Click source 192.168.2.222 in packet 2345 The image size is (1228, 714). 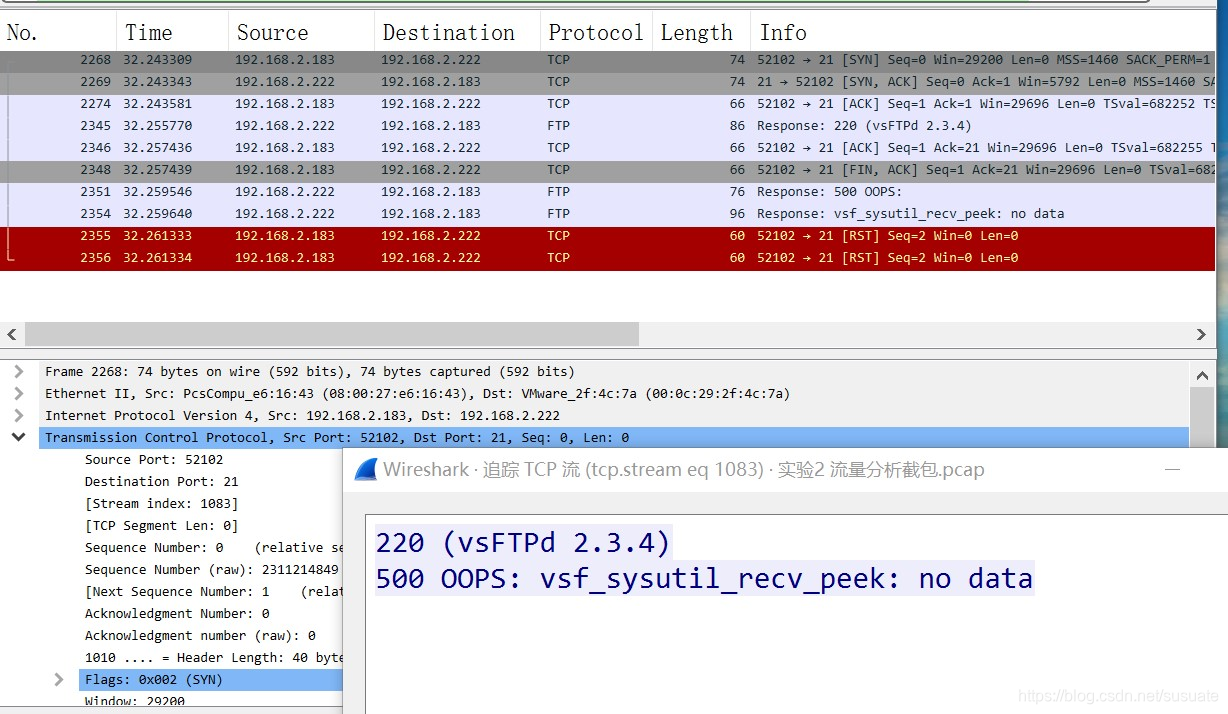[285, 126]
